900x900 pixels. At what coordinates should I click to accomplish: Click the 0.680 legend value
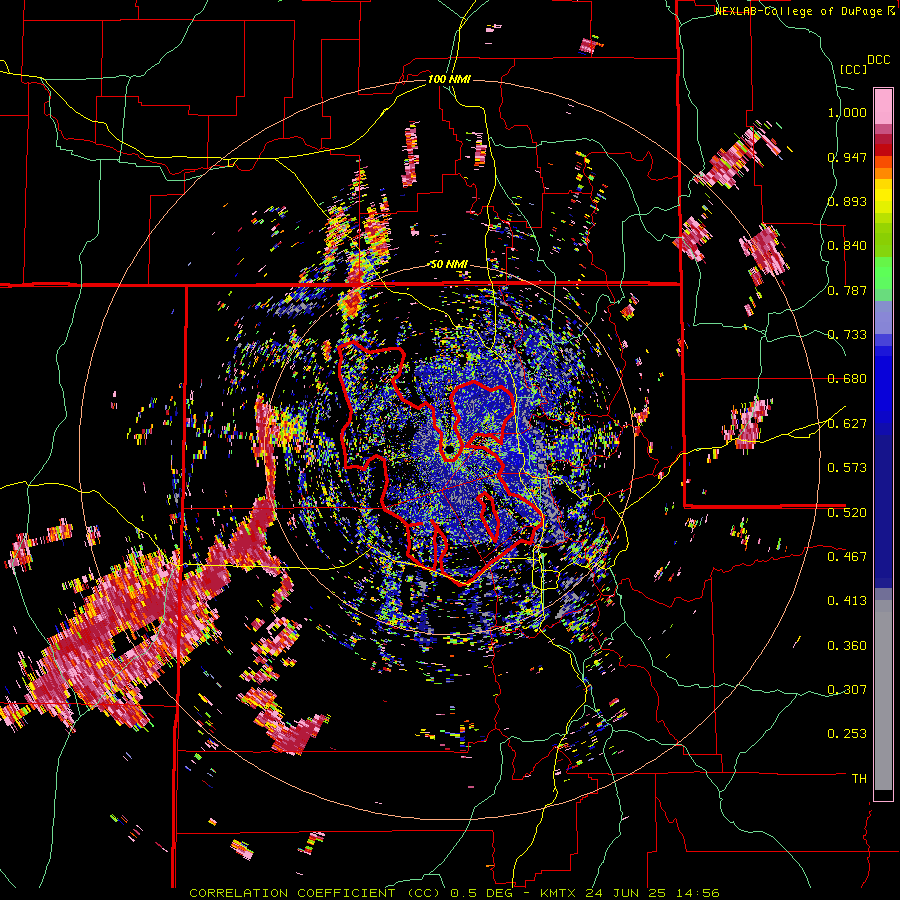[847, 379]
